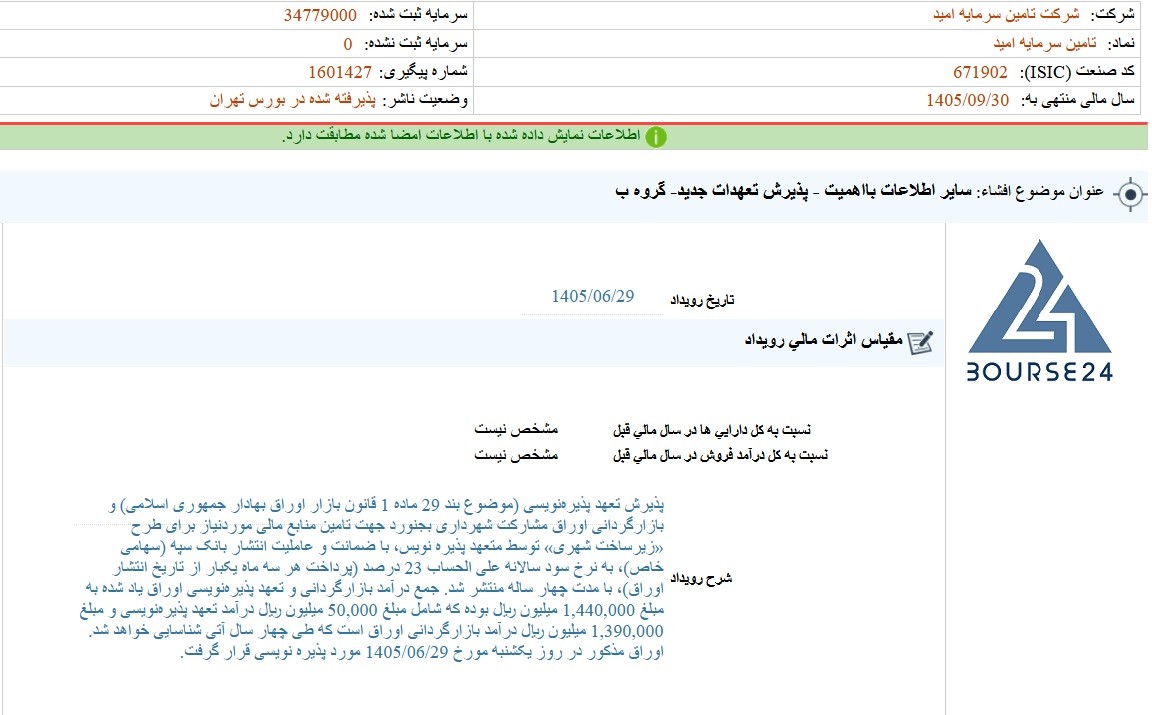
Task: Click label نماد in header table
Action: [1120, 43]
